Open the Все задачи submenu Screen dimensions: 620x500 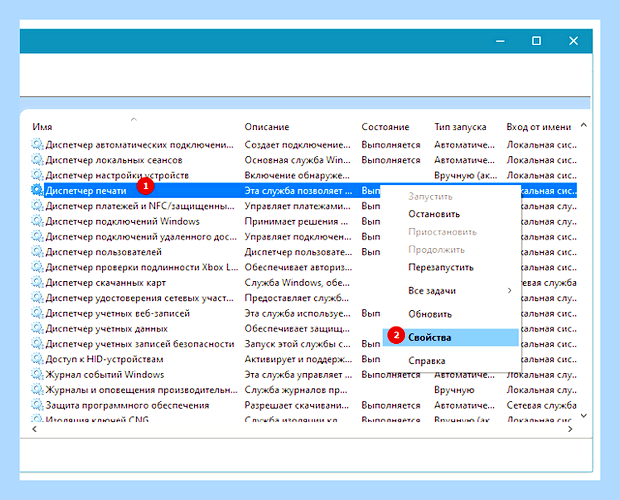point(450,291)
